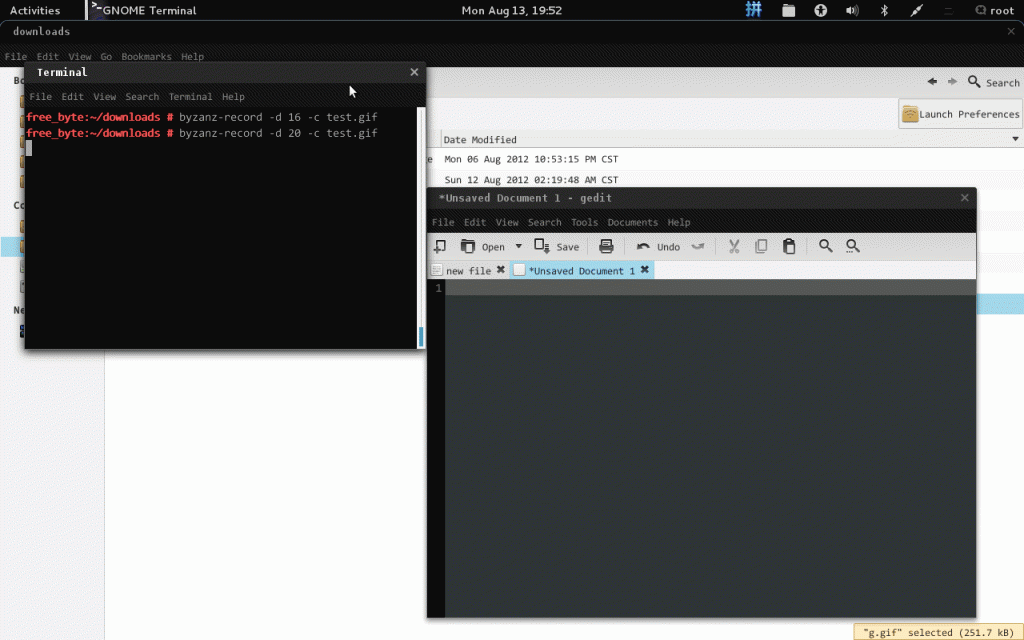Click the 'byzanz-record -d 20 -c test.gif' command line
The height and width of the screenshot is (640, 1024).
(278, 133)
